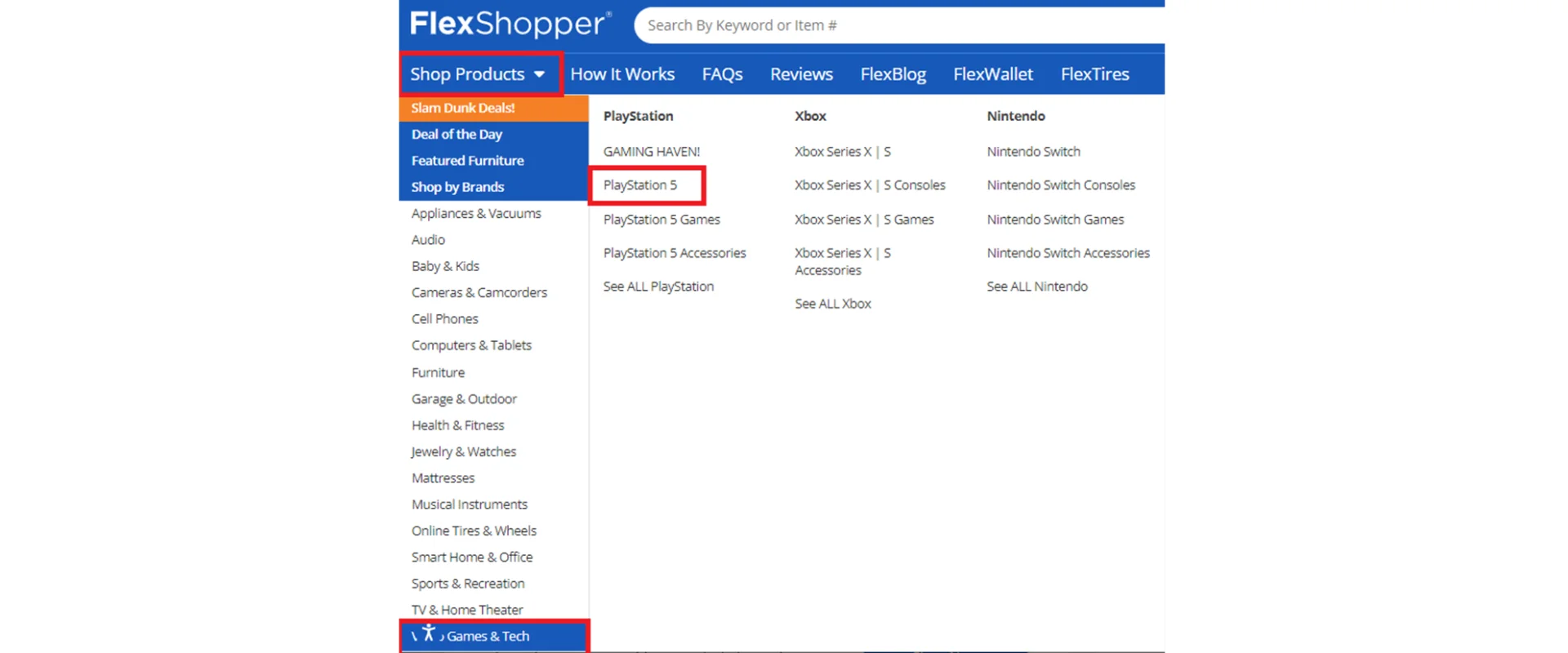
Task: Choose the Audio category
Action: click(x=428, y=240)
